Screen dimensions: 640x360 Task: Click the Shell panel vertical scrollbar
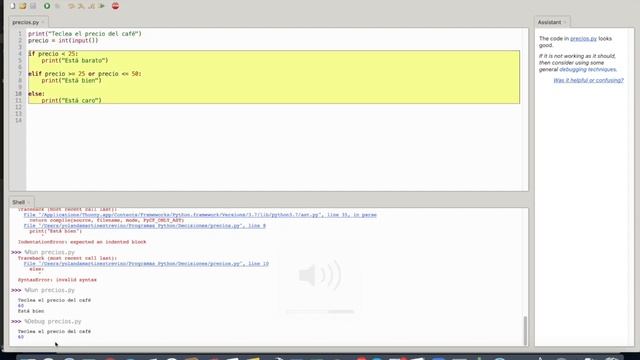point(525,331)
